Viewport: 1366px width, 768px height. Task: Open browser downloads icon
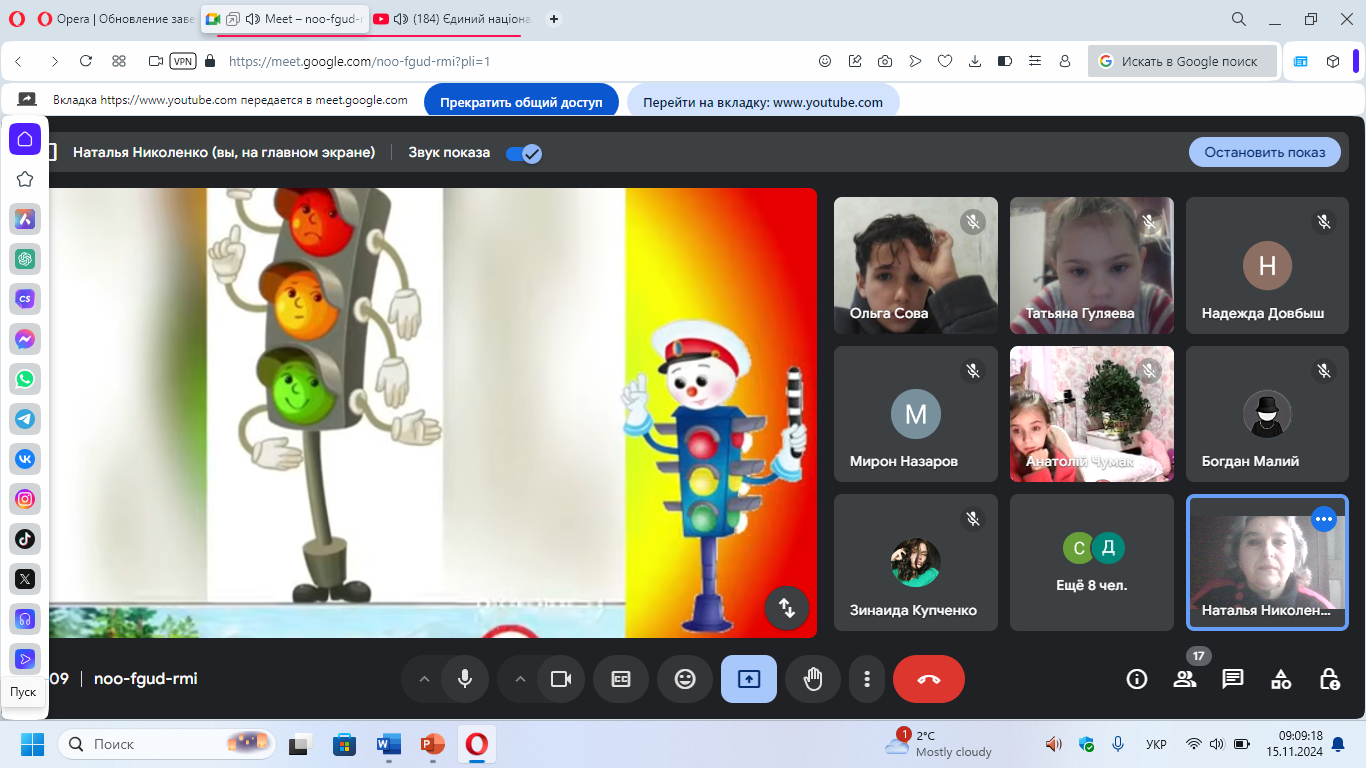(x=975, y=61)
